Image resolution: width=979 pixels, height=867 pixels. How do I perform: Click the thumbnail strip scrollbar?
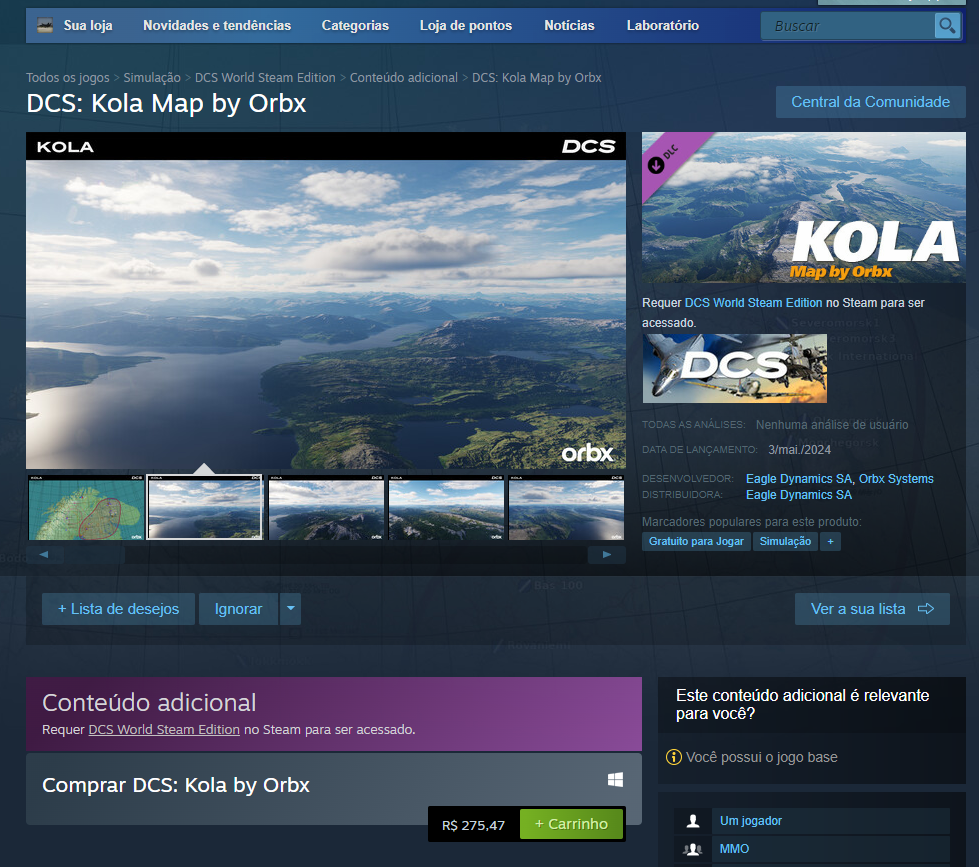(325, 555)
